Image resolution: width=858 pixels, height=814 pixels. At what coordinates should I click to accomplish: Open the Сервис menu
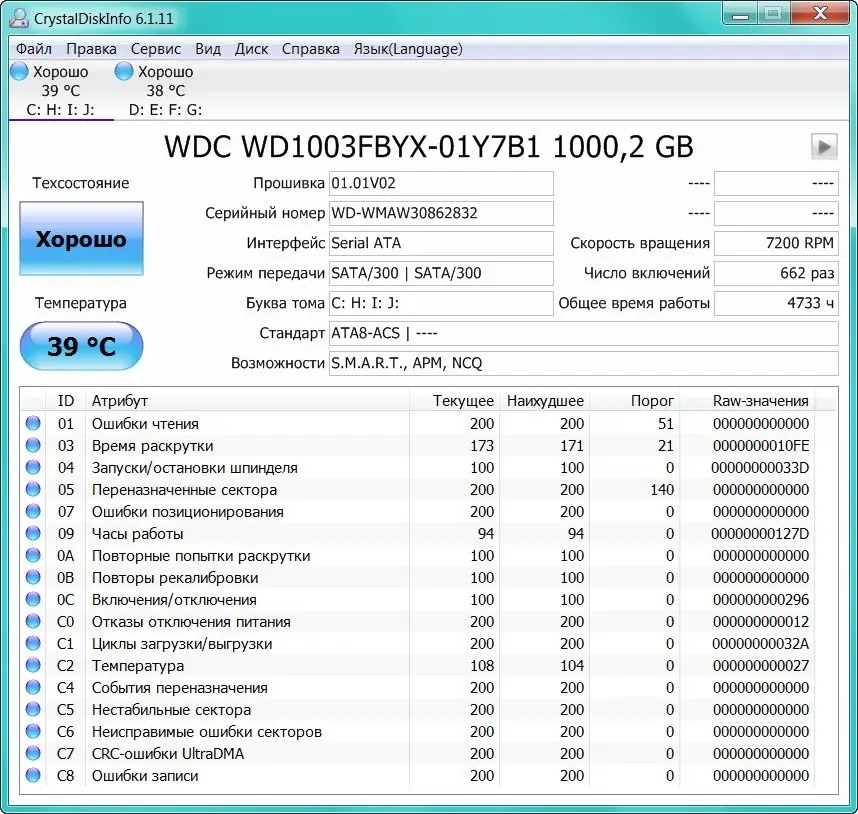click(x=156, y=49)
